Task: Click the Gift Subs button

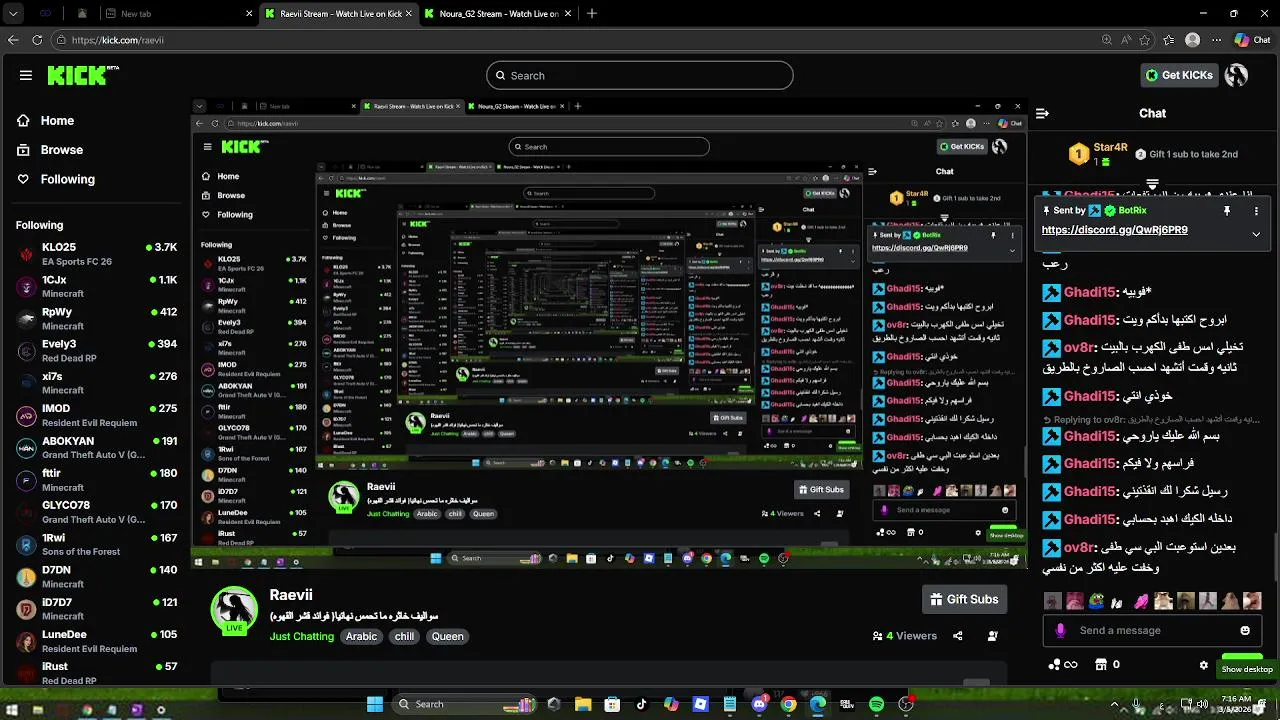Action: [x=964, y=599]
